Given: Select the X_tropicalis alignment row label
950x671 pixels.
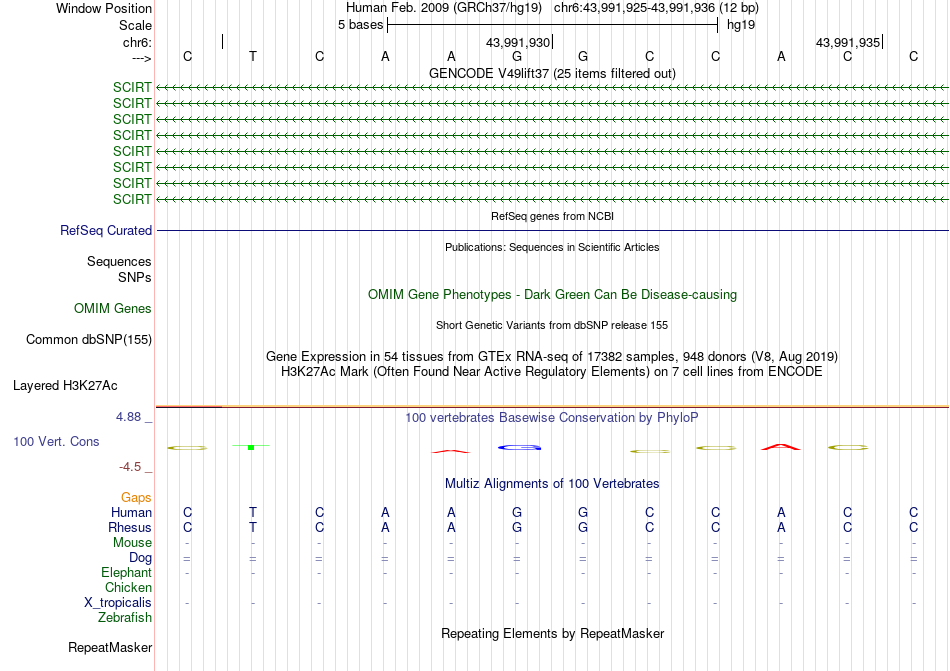Looking at the screenshot, I should coord(118,603).
